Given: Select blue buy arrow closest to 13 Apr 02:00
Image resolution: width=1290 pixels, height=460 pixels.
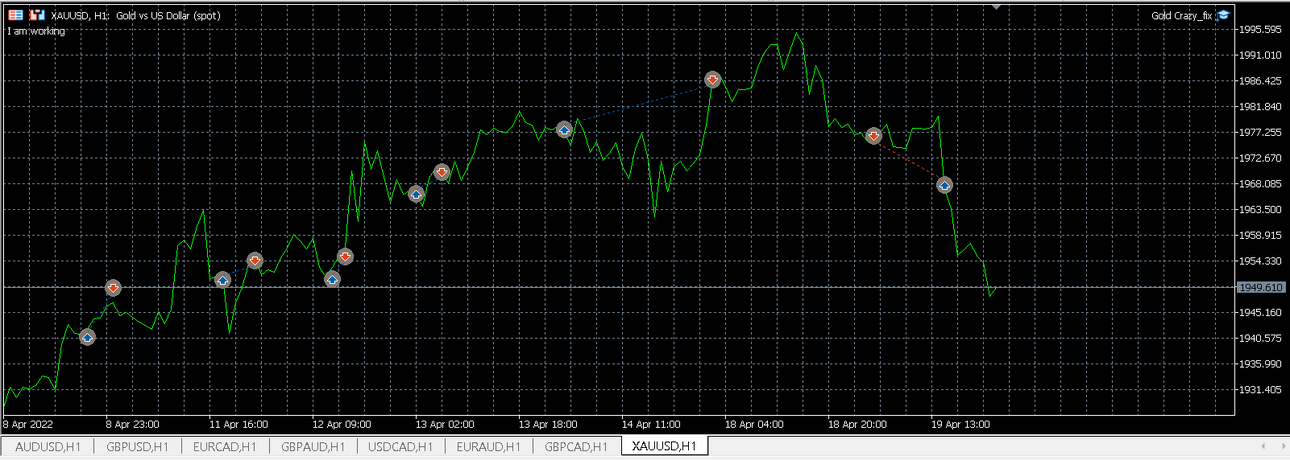Looking at the screenshot, I should click(x=416, y=194).
